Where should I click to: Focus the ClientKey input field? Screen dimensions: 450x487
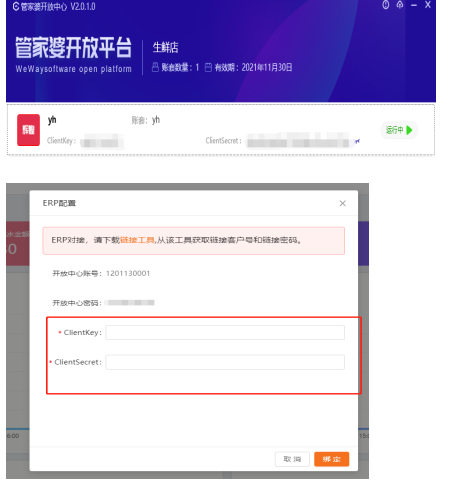(225, 333)
